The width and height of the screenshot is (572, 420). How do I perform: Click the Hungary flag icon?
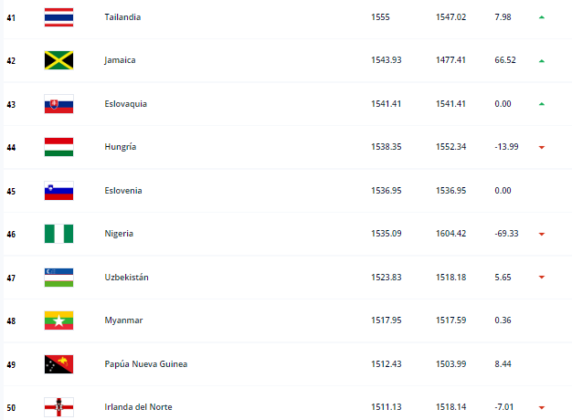pos(59,147)
